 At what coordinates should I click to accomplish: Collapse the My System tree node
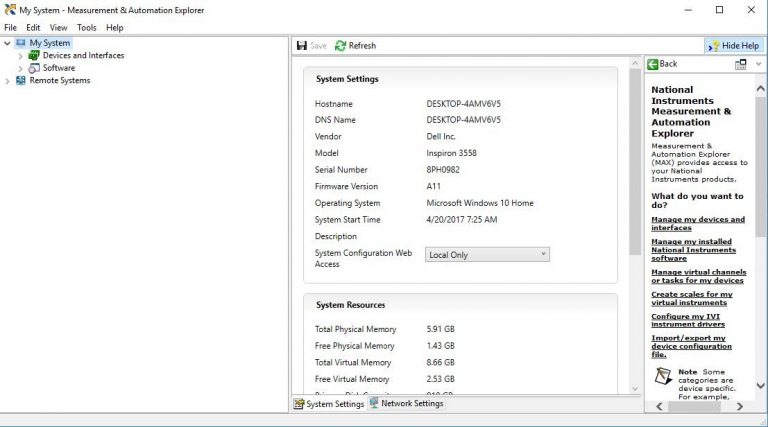tap(8, 44)
